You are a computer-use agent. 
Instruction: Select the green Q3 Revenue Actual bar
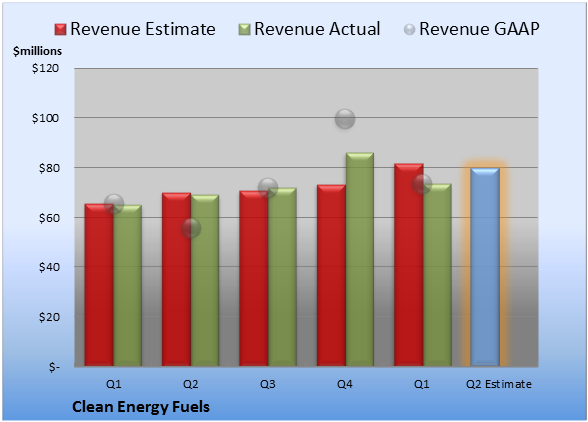point(282,277)
